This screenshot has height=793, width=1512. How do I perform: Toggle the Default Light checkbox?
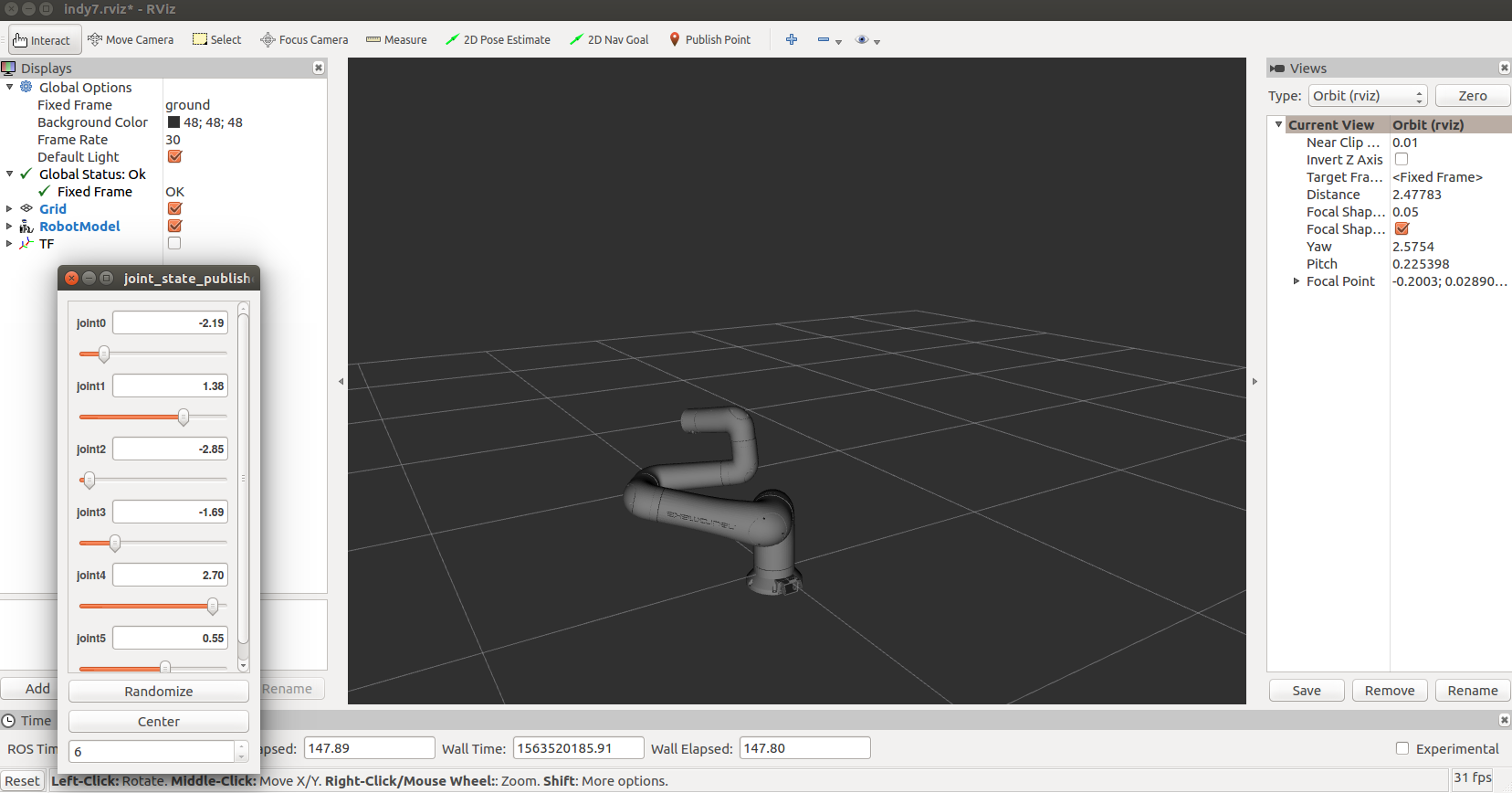pyautogui.click(x=174, y=156)
